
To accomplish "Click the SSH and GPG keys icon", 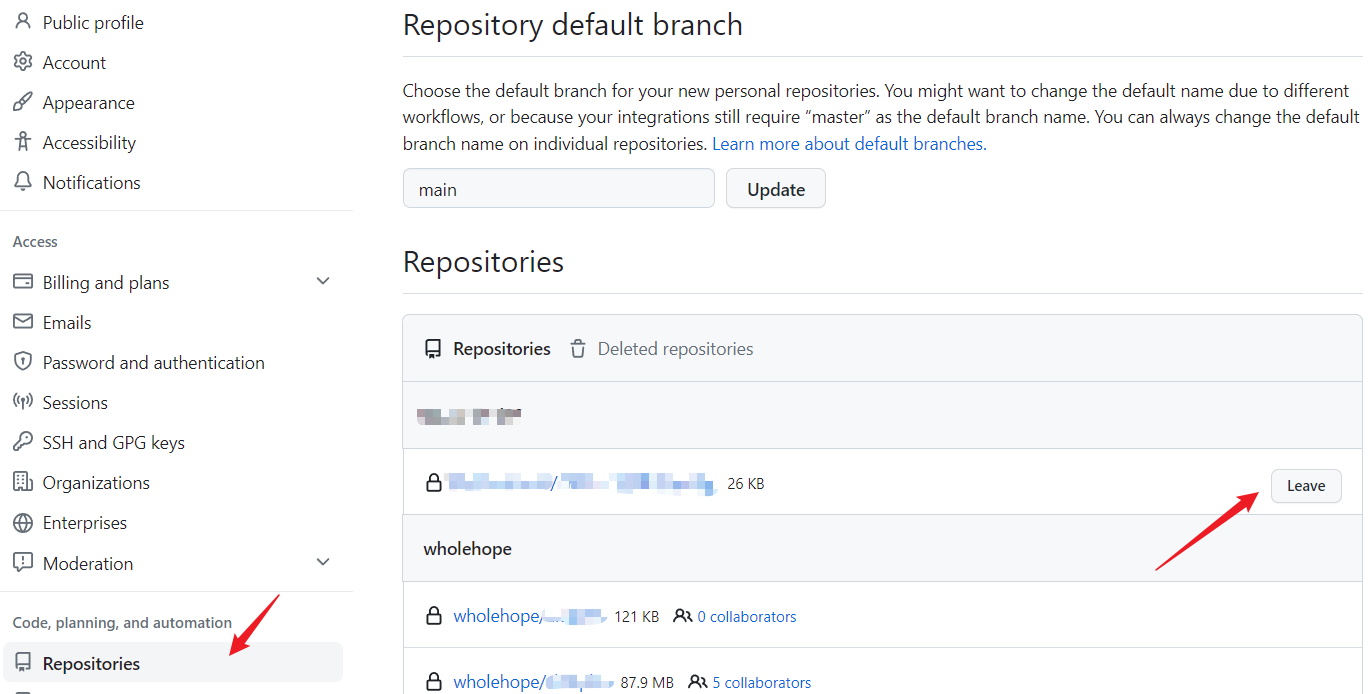I will [x=22, y=442].
